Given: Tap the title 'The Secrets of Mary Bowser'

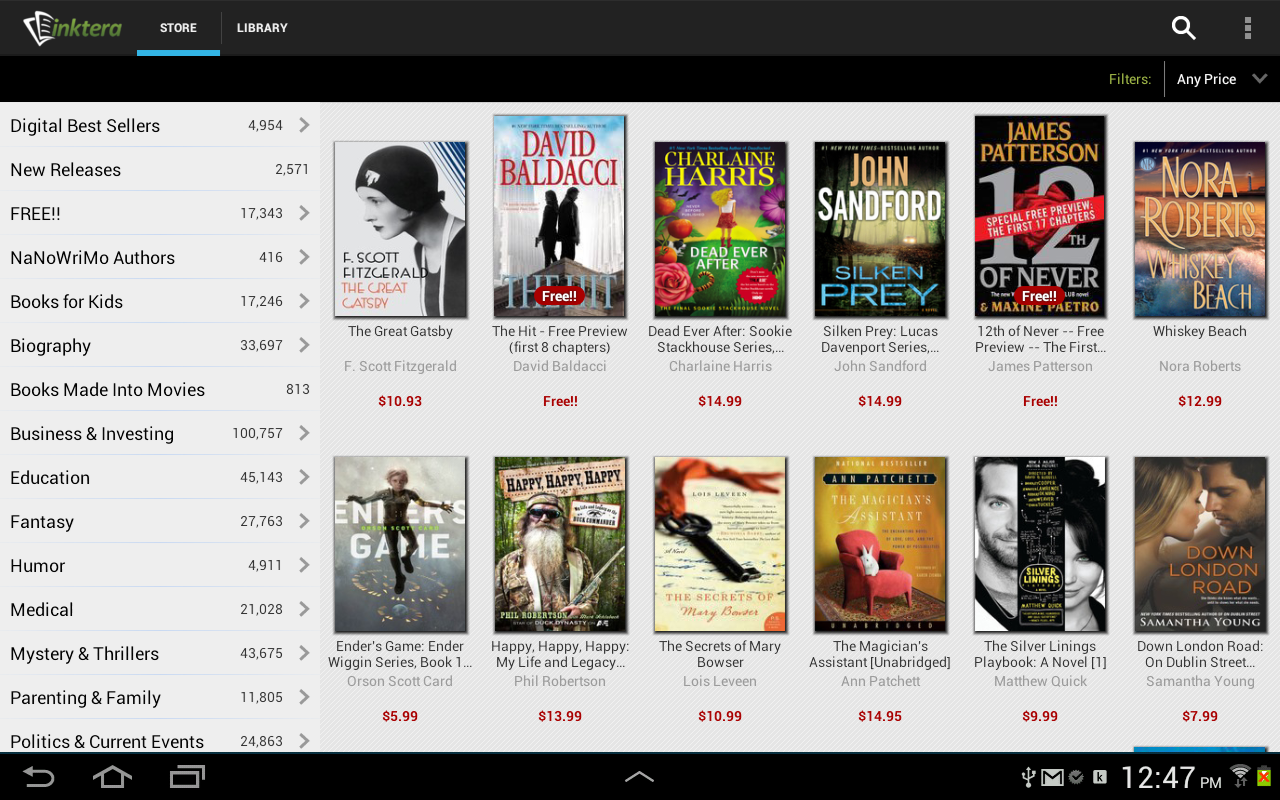Looking at the screenshot, I should 720,654.
